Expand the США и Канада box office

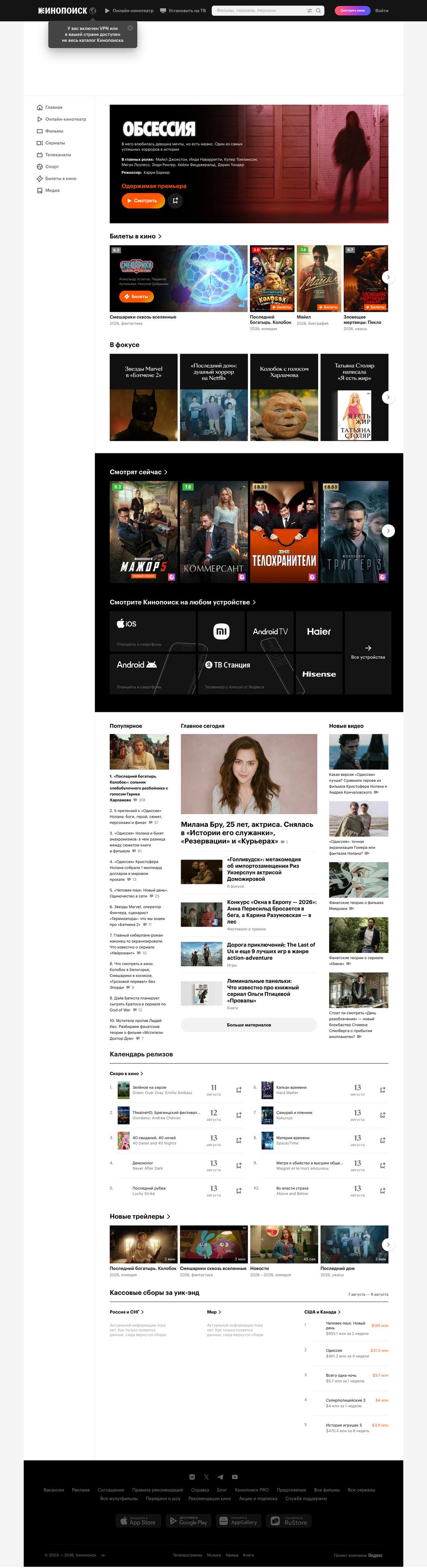click(x=322, y=1312)
